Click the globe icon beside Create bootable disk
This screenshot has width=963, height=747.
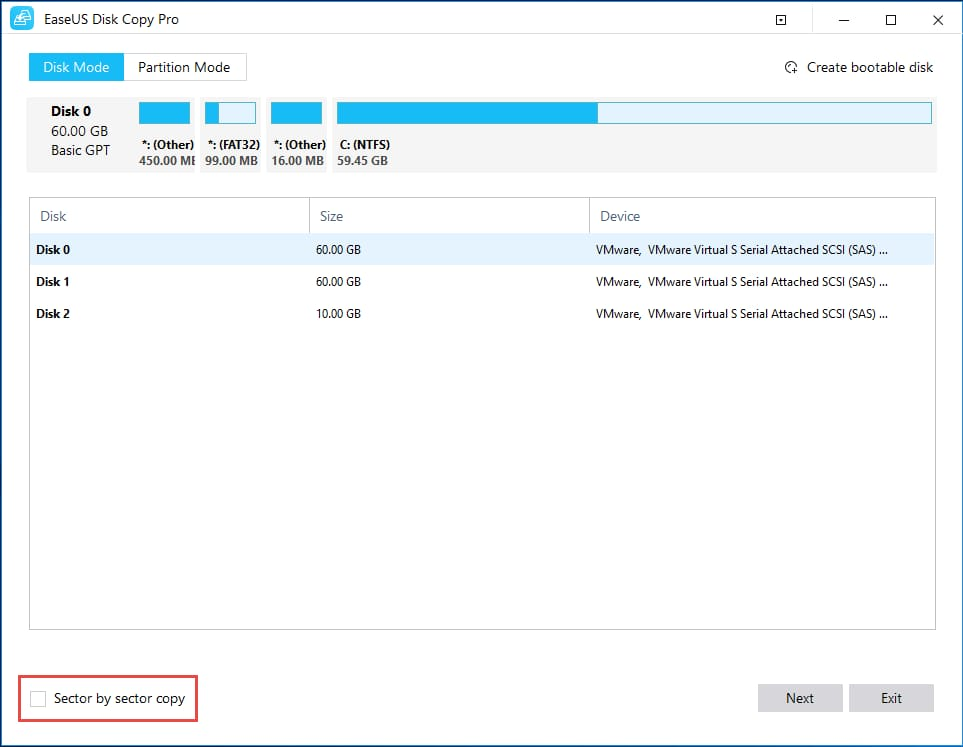tap(790, 67)
